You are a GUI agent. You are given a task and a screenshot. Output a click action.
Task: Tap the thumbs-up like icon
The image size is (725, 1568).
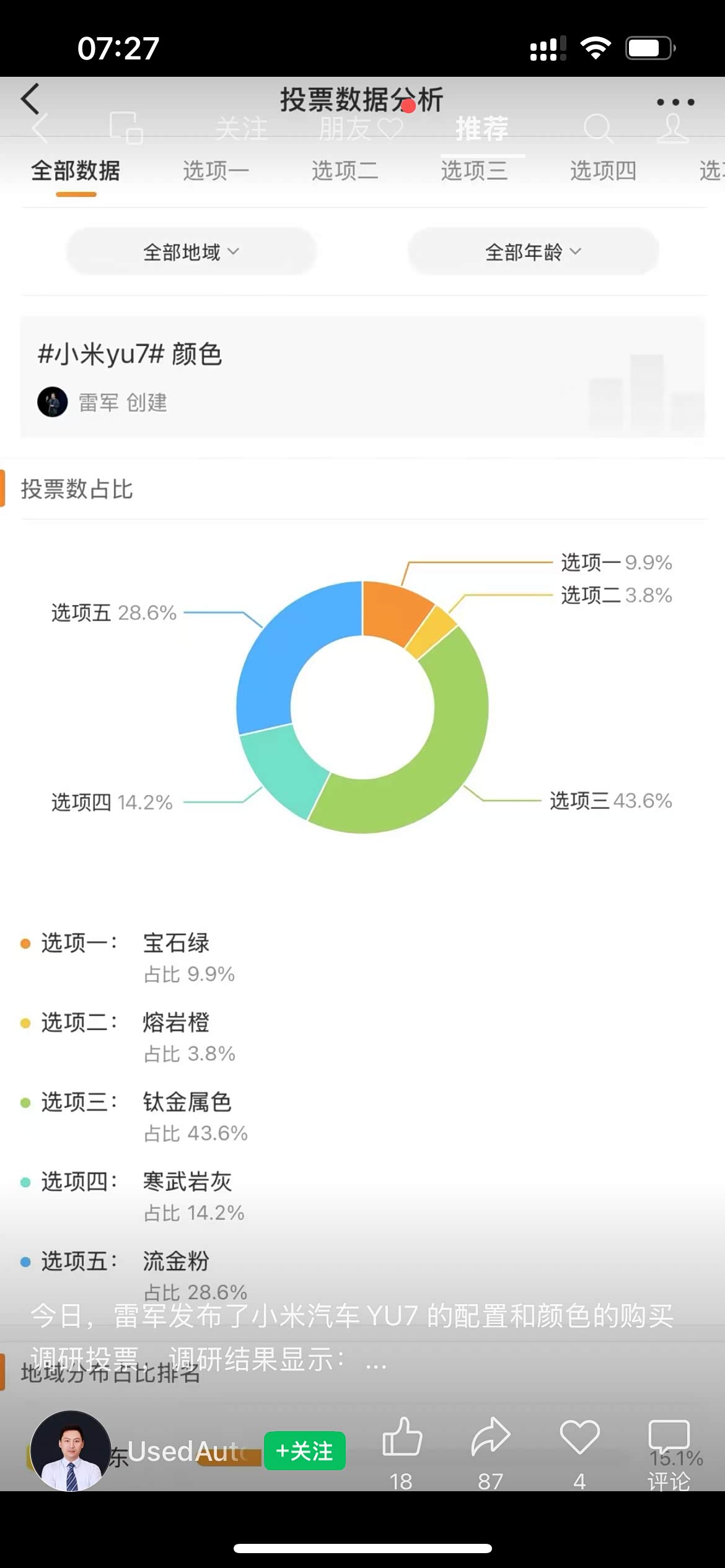coord(402,1437)
